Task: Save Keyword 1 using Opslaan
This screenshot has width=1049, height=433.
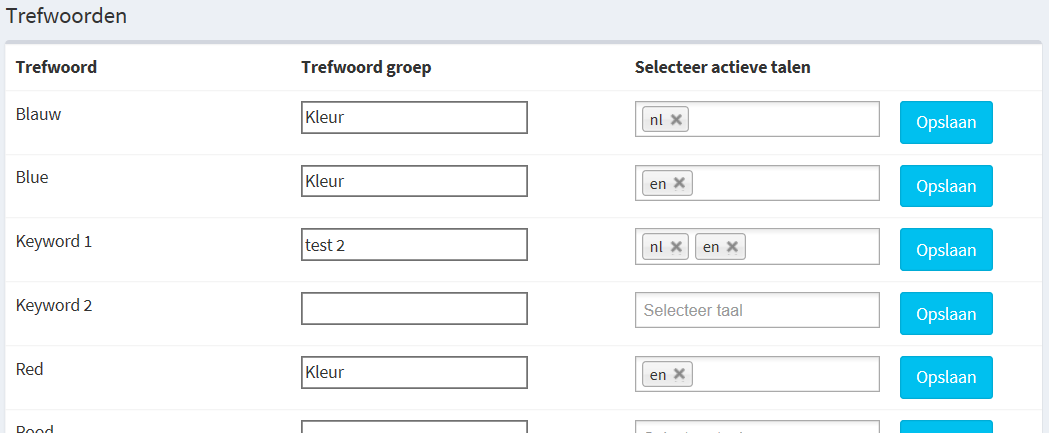Action: 946,250
